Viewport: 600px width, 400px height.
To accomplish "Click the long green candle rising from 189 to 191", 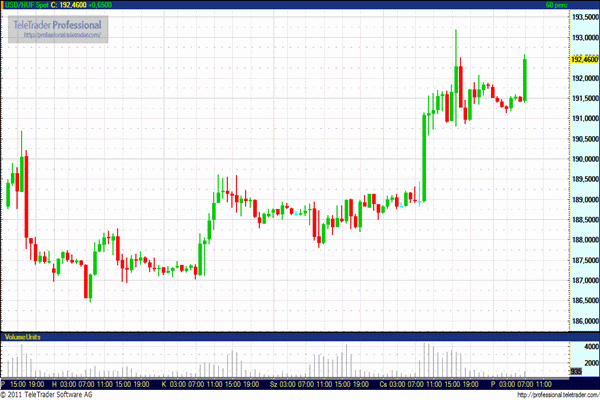I will (x=424, y=157).
